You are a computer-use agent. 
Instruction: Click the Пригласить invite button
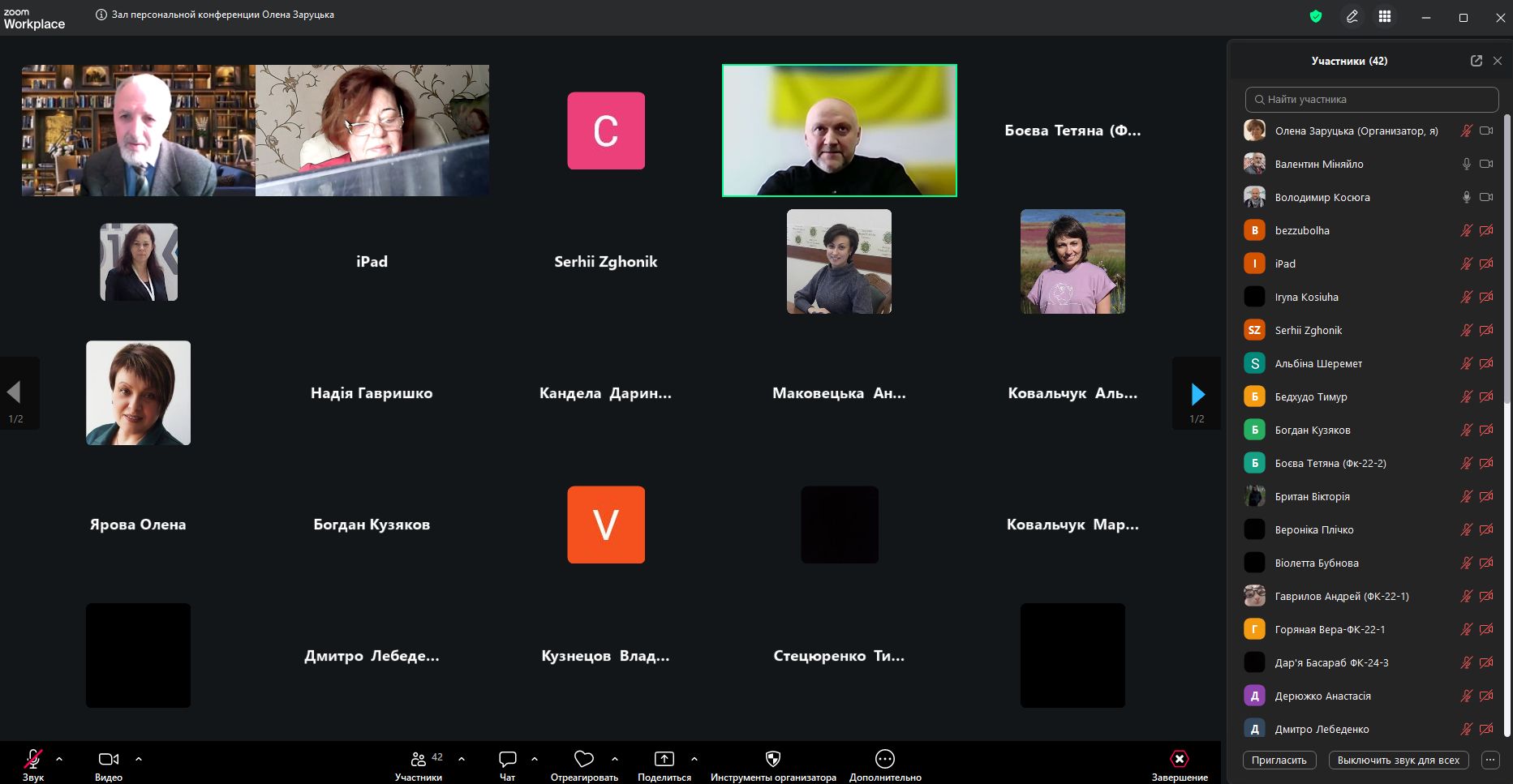tap(1279, 760)
